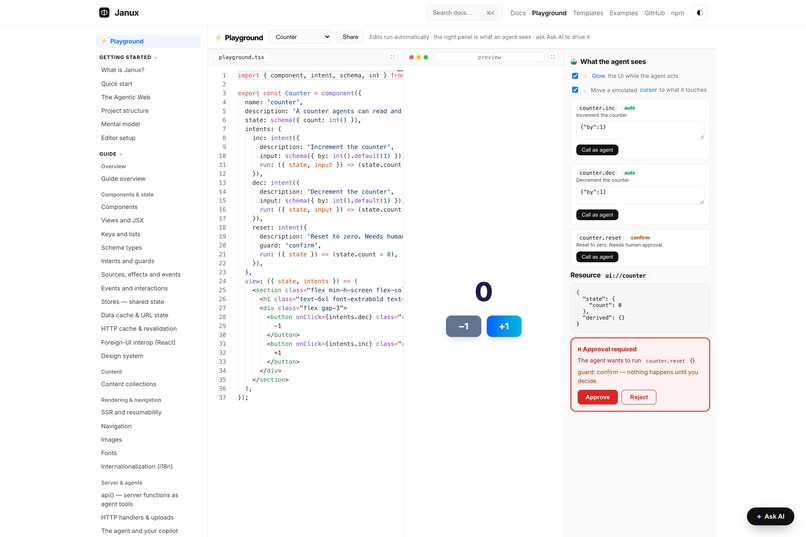Open npm link in top navigation
This screenshot has height=537, width=806.
click(677, 13)
